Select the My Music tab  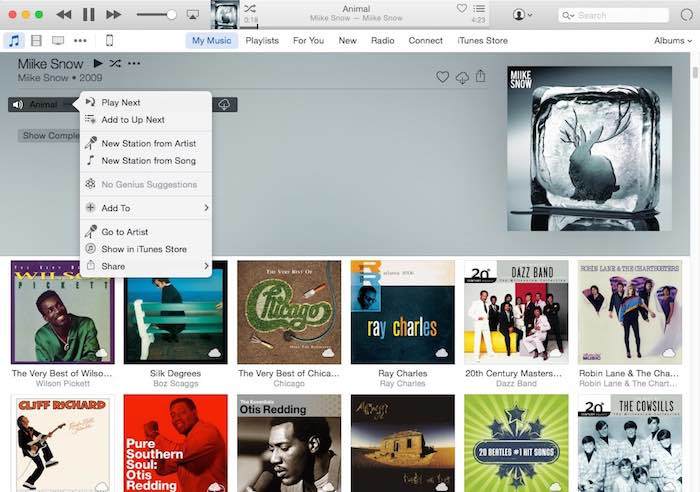212,41
